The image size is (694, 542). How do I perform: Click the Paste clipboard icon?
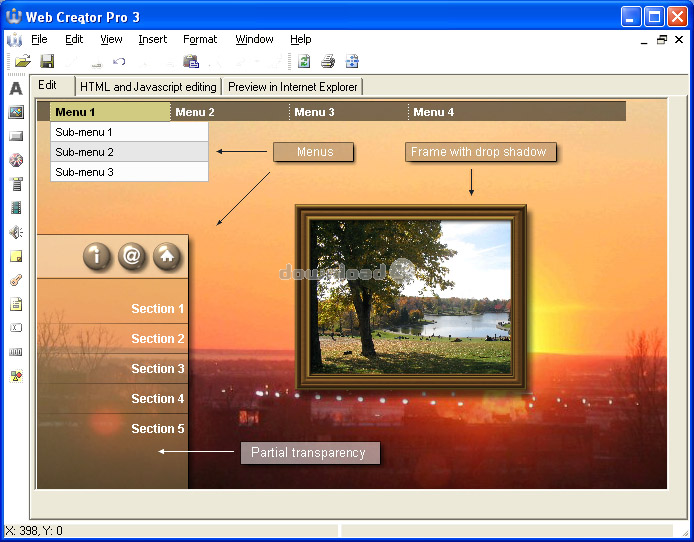click(x=191, y=61)
